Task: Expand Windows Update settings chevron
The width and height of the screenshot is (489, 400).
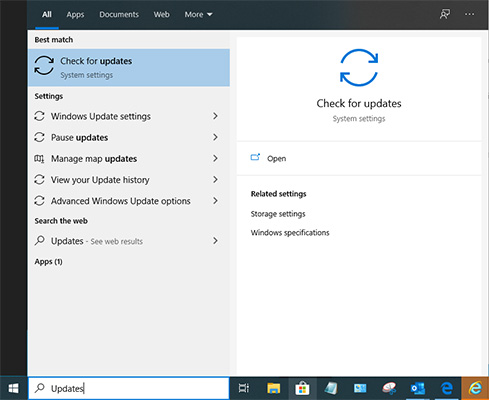Action: tap(215, 116)
